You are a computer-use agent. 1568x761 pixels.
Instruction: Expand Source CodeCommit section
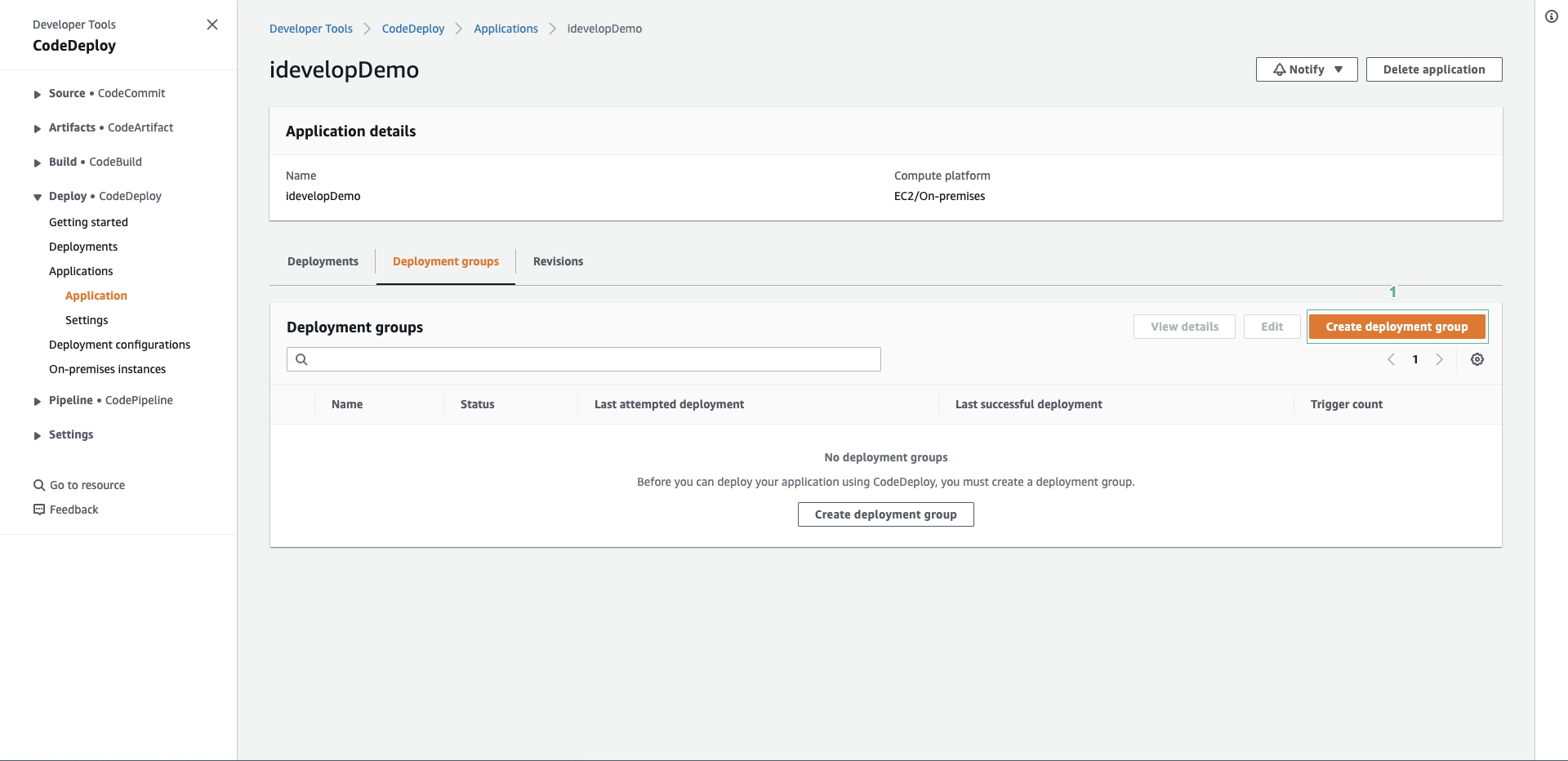pyautogui.click(x=38, y=95)
